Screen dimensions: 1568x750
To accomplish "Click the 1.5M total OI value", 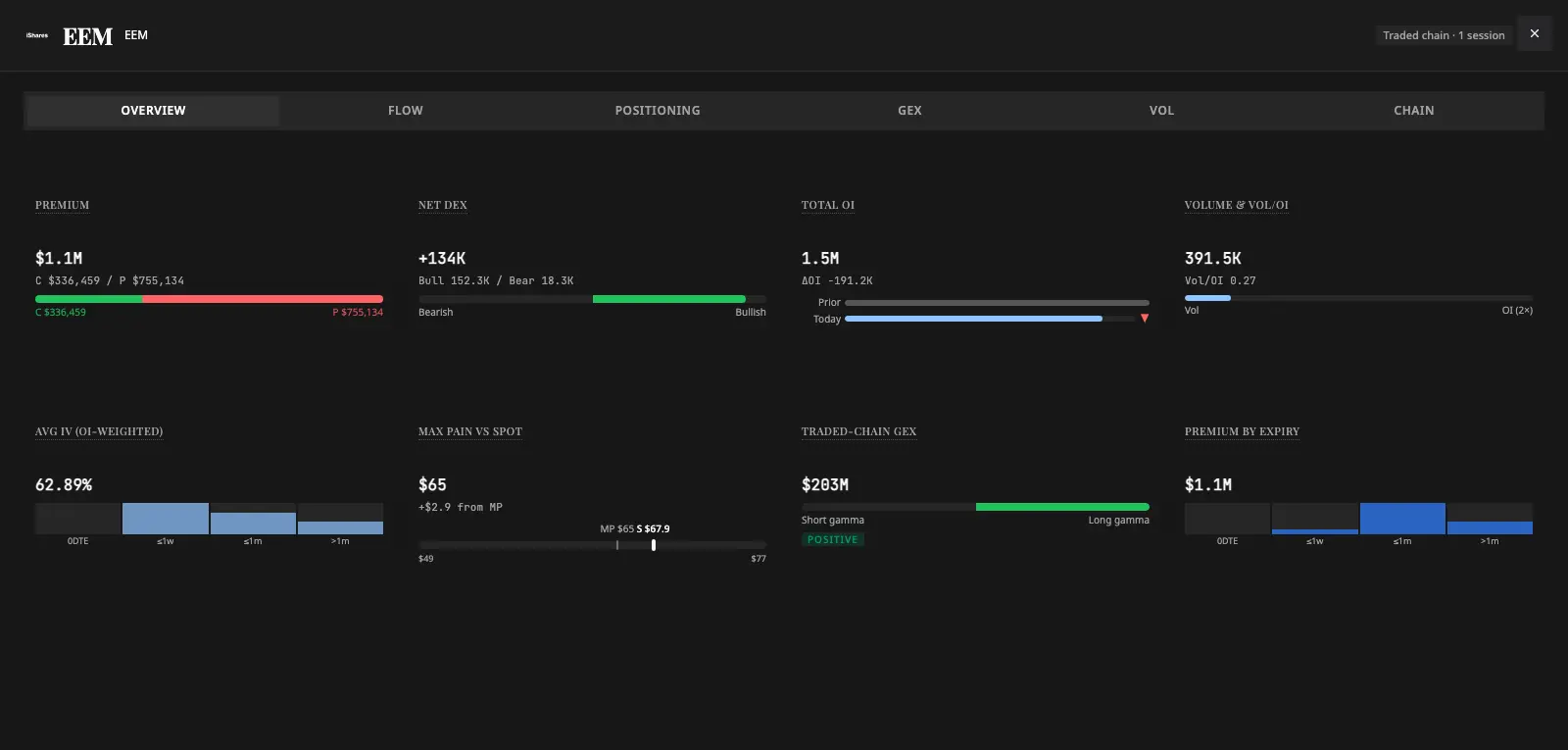I will (820, 259).
